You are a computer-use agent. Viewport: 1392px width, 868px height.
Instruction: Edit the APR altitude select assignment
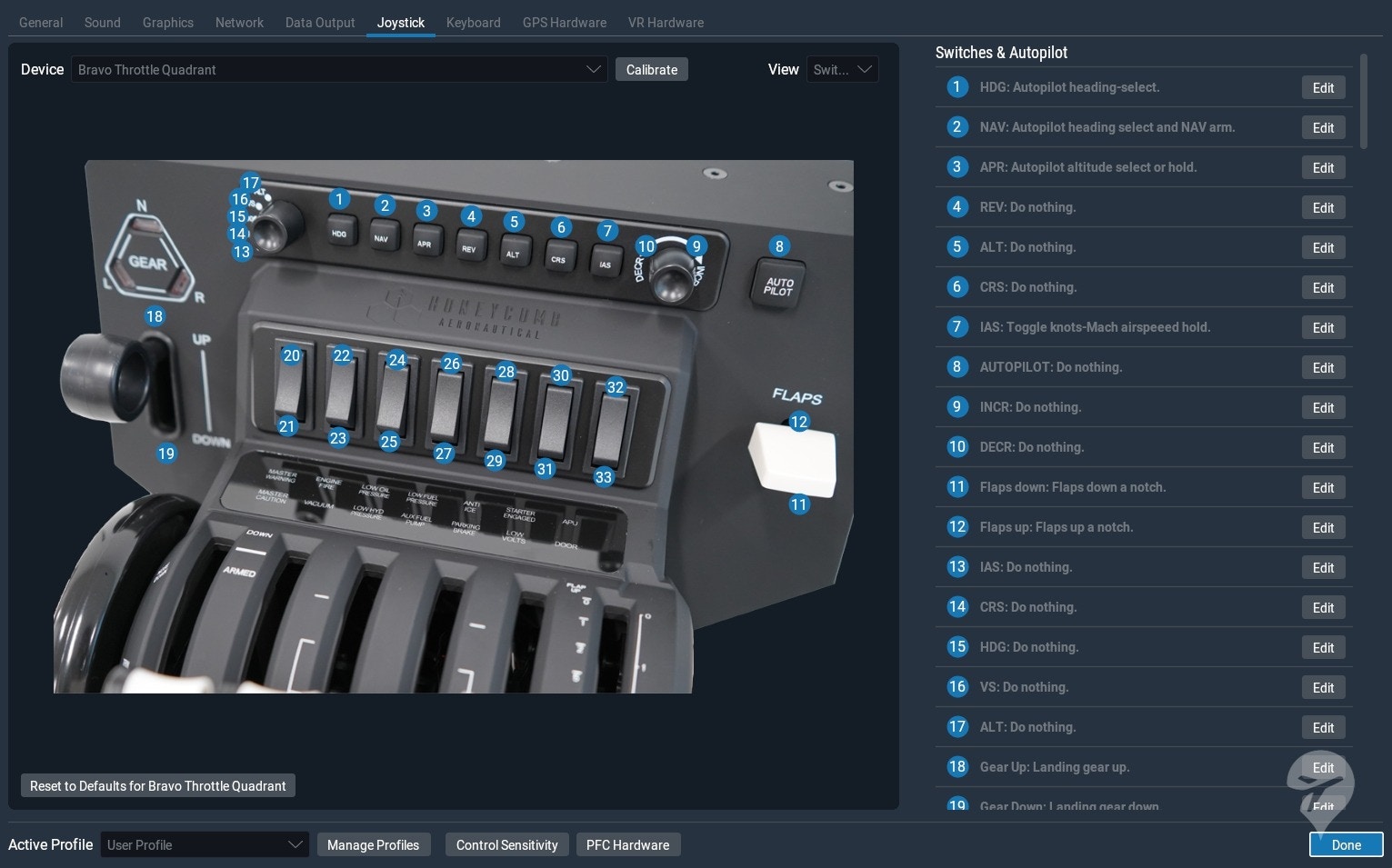(1323, 168)
